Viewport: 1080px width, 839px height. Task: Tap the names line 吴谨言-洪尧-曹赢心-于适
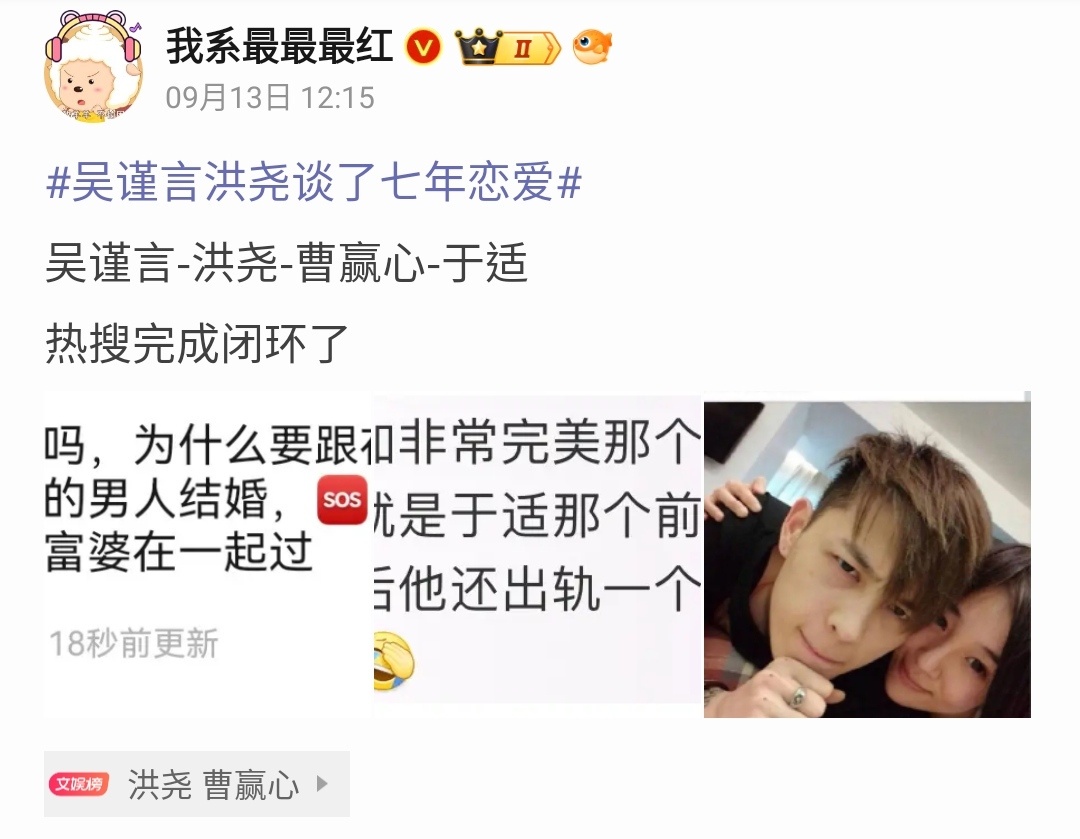(x=287, y=262)
